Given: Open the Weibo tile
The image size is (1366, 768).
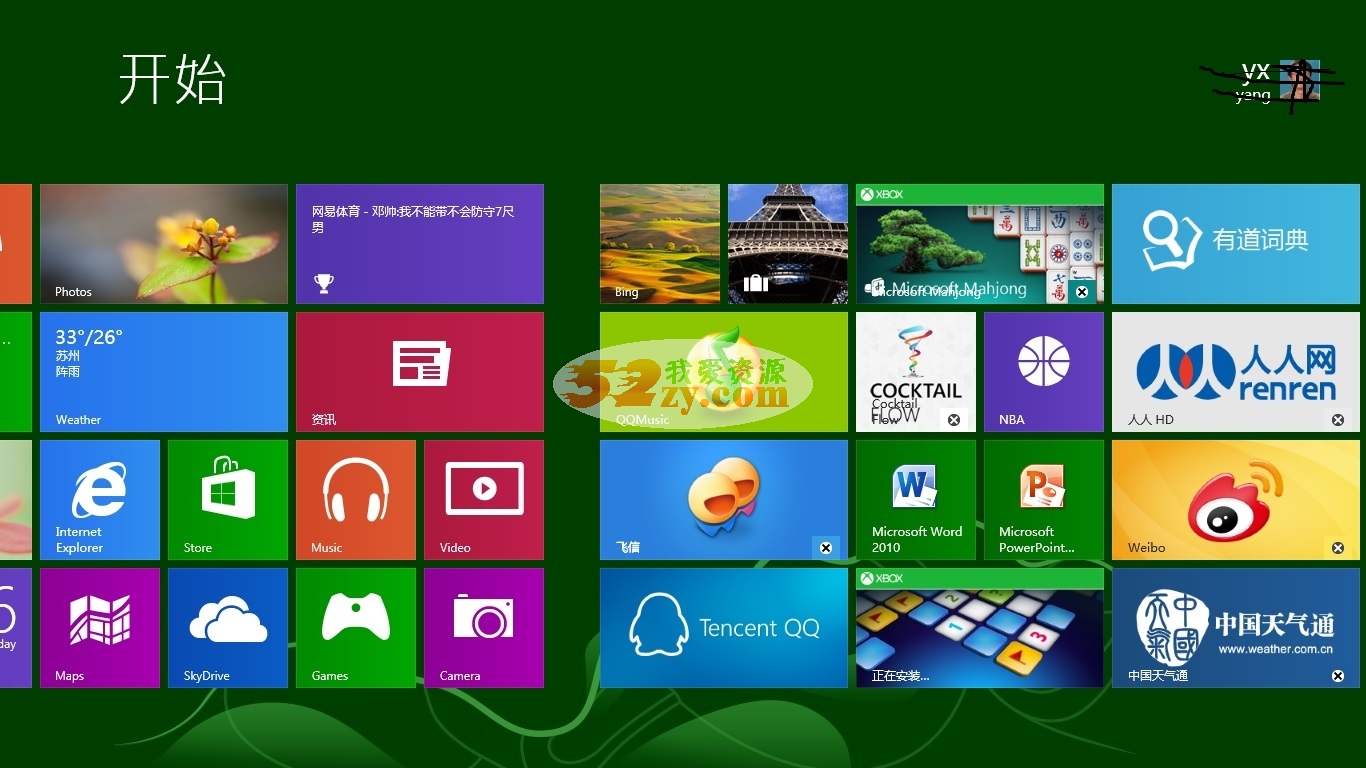Looking at the screenshot, I should click(1236, 500).
